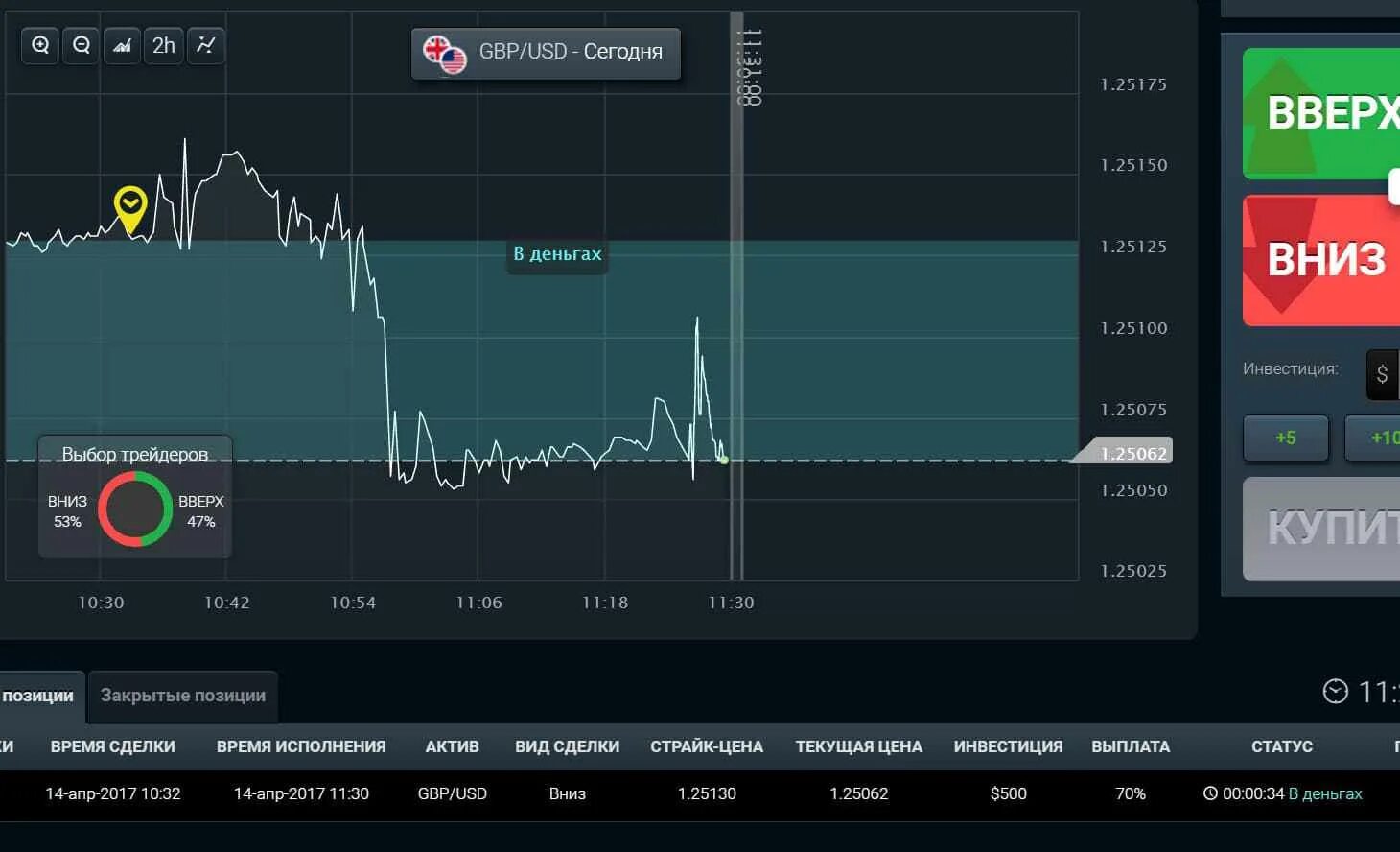Click the expiry time vertical marker
The width and height of the screenshot is (1400, 852).
(736, 296)
